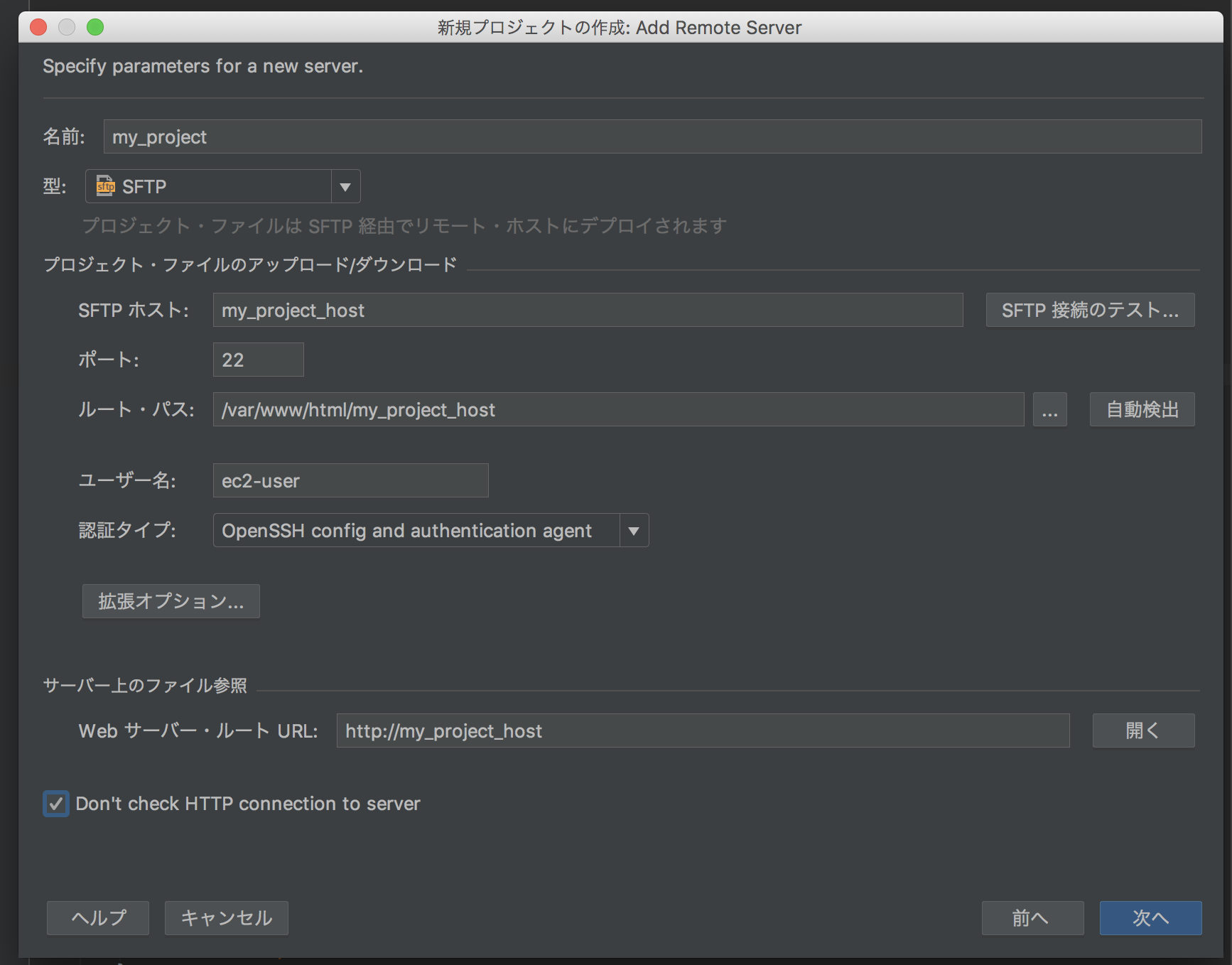Screen dimensions: 1232x965
Task: Uncheck Don't check HTTP connection to server
Action: tap(55, 804)
